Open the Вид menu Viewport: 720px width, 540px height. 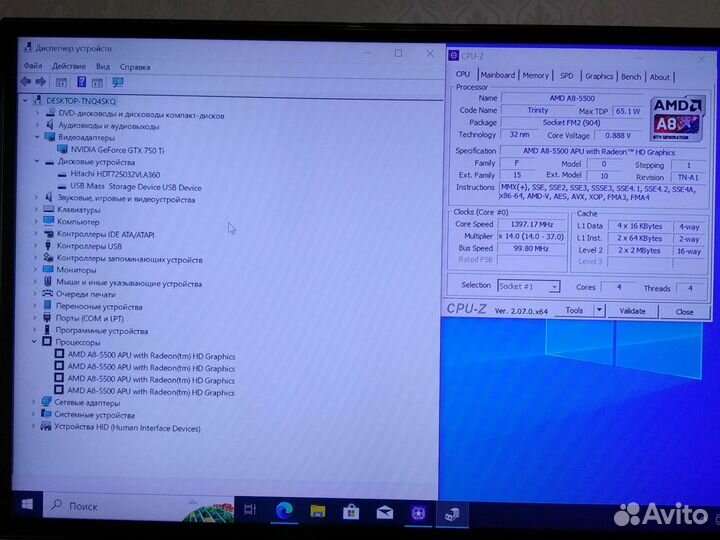103,67
